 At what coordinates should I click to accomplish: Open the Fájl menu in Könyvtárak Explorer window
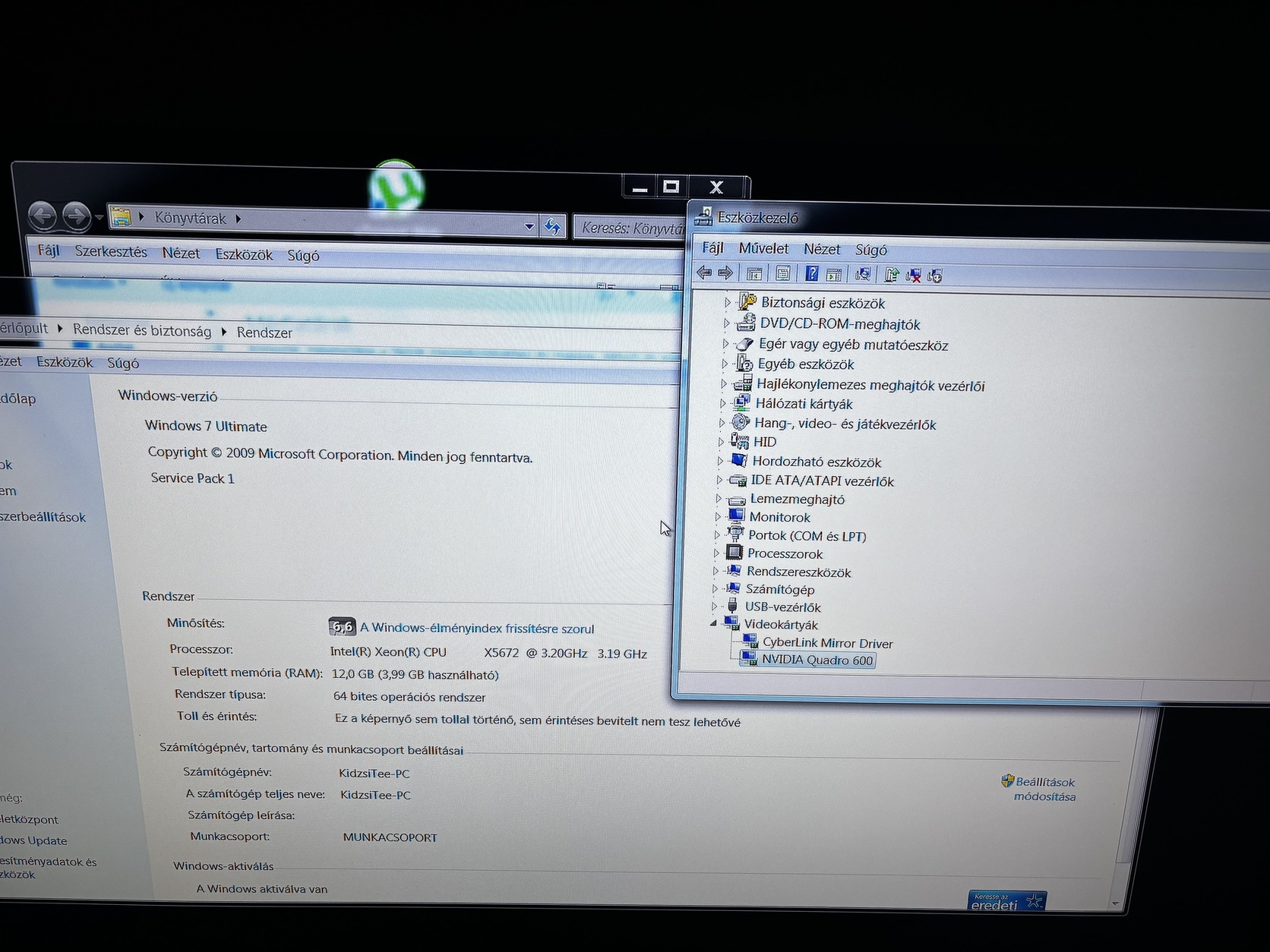(49, 250)
